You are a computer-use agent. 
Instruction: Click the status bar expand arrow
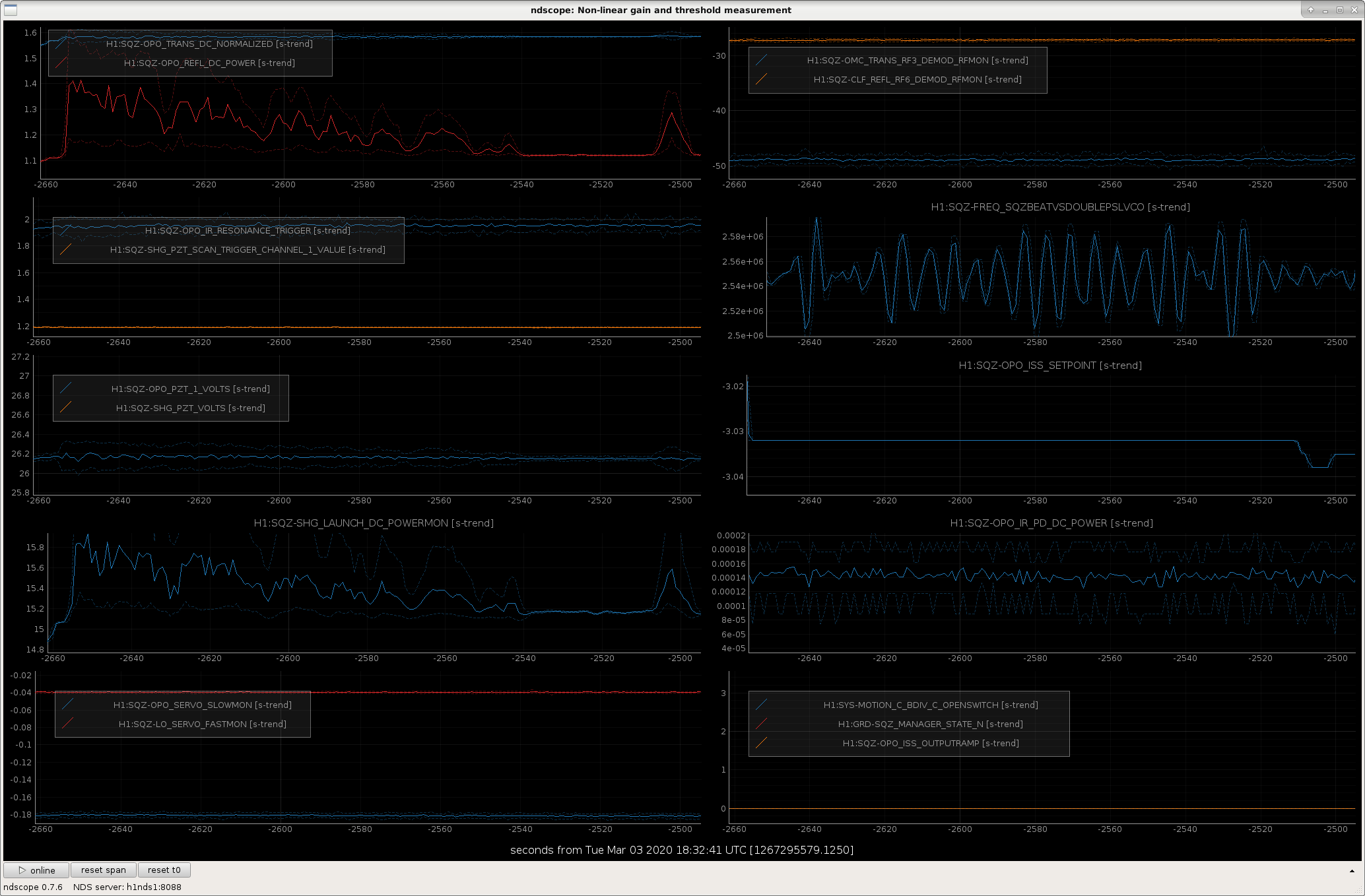click(x=1352, y=871)
